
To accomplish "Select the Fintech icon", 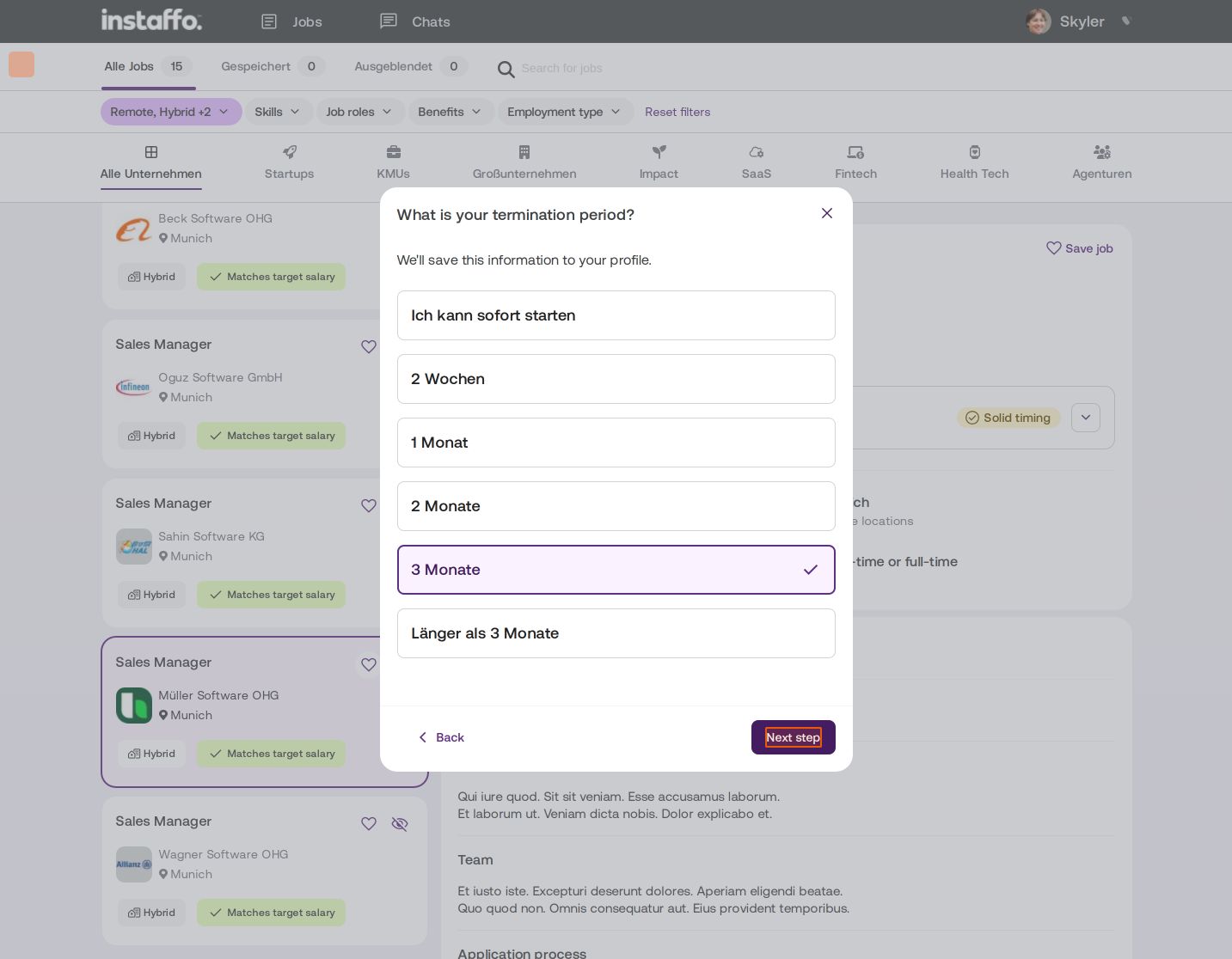I will click(855, 152).
